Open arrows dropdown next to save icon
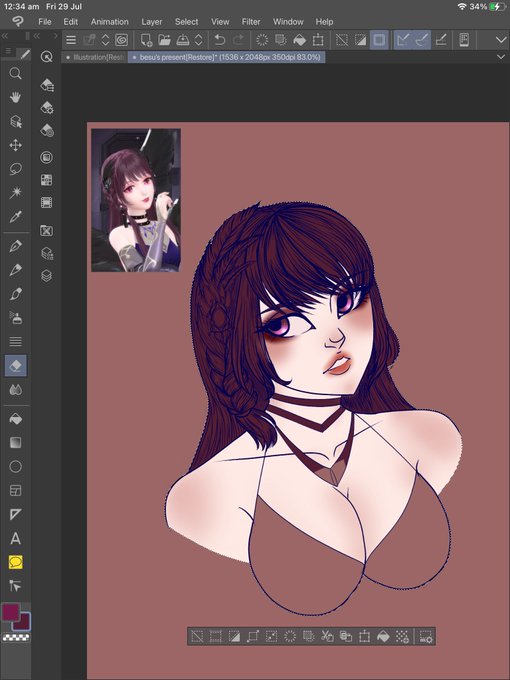Screen dimensions: 510x680 click(198, 40)
